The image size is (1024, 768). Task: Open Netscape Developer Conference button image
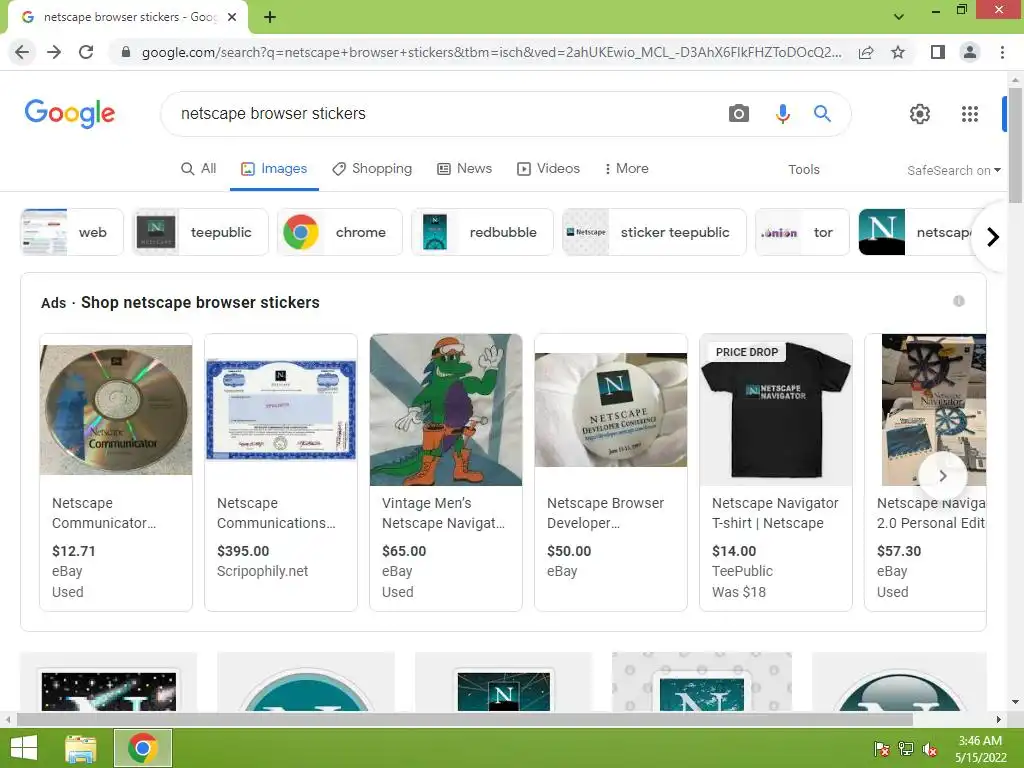point(611,410)
